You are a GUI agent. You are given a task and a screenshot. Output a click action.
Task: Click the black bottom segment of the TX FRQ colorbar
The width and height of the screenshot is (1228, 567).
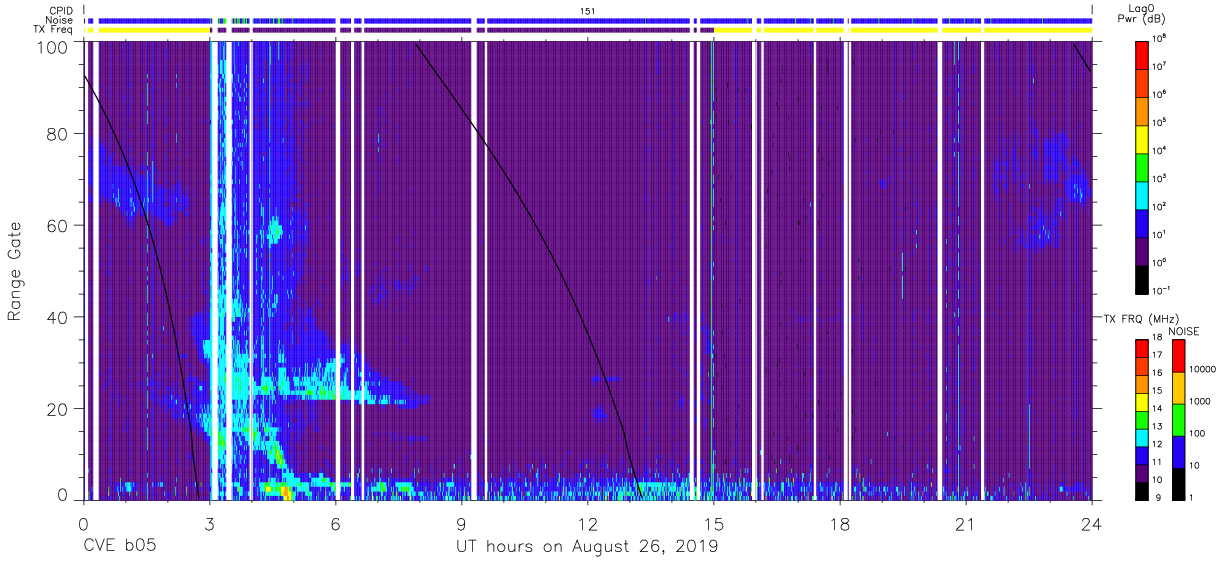(x=1142, y=491)
